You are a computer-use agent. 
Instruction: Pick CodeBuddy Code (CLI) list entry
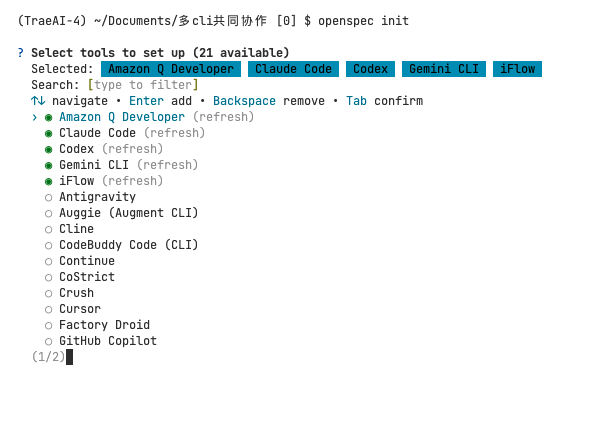(x=128, y=245)
